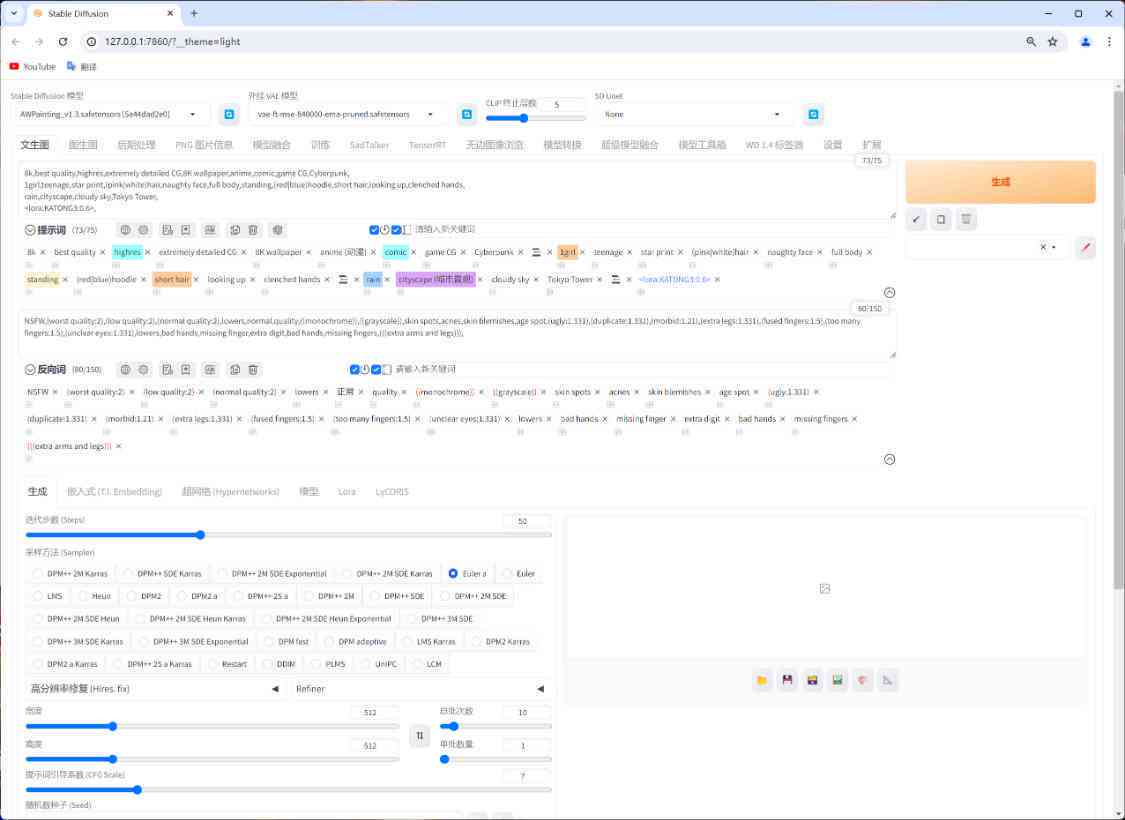Open the YouTube bookmark
1125x820 pixels.
click(32, 67)
